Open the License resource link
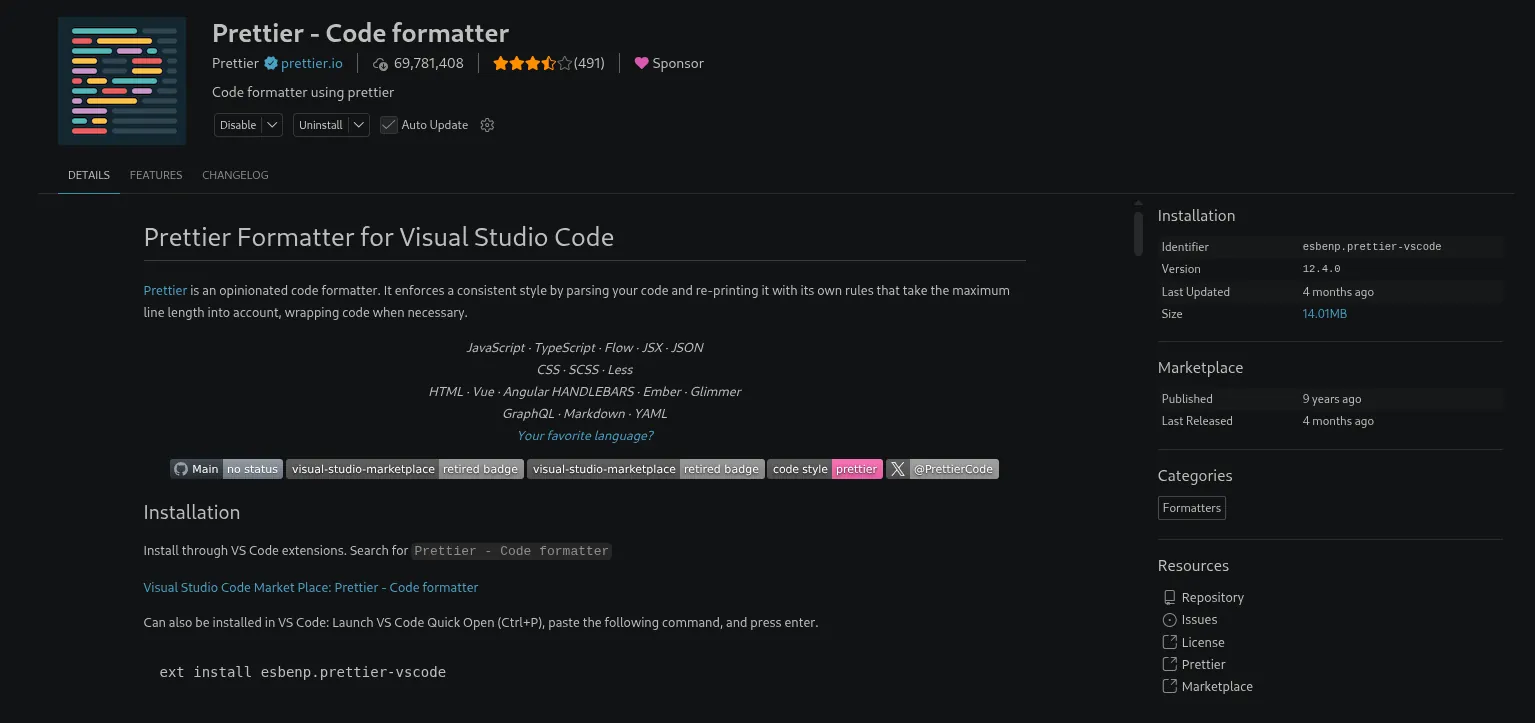1535x723 pixels. click(1203, 642)
